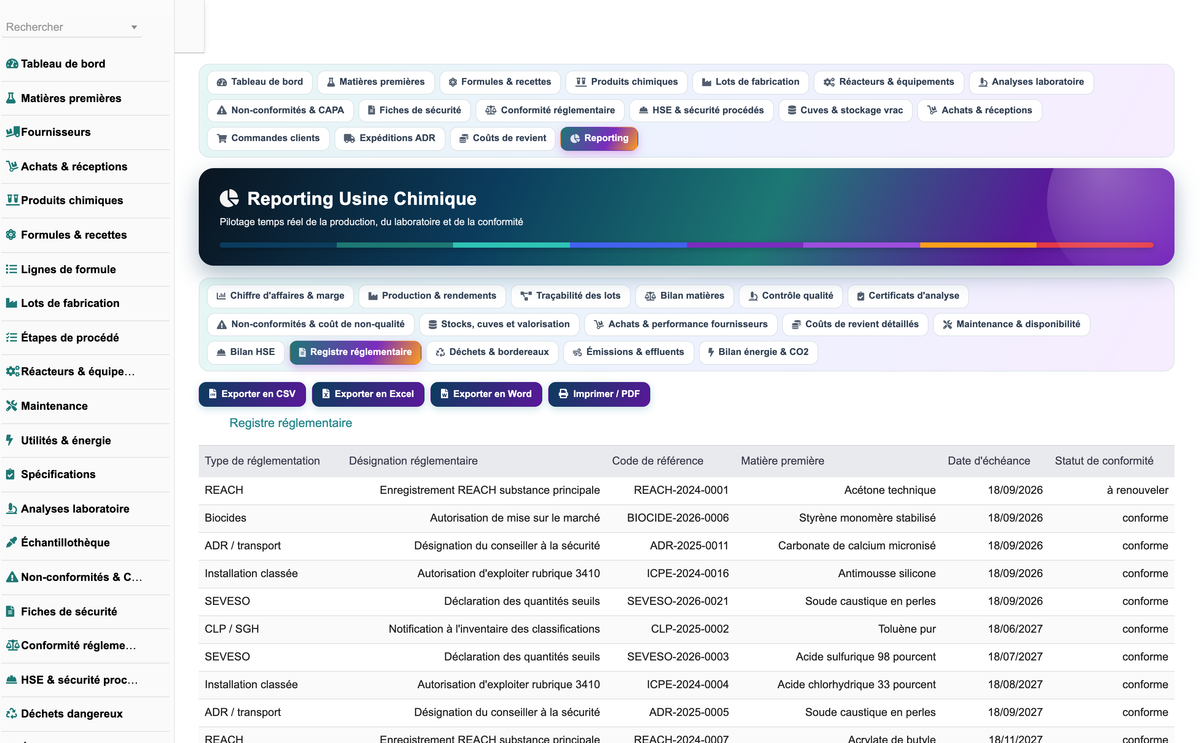Show the Émissions & effluents report

click(x=629, y=352)
